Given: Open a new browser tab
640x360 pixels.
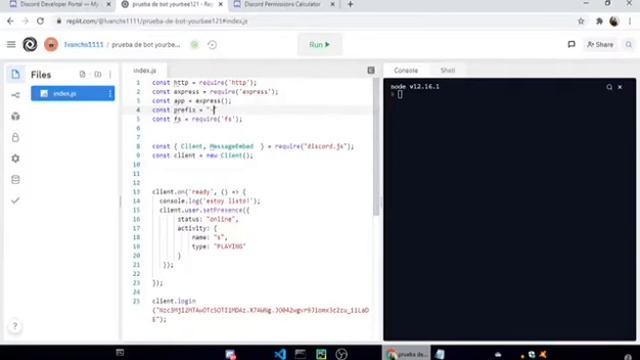Looking at the screenshot, I should pos(350,4).
